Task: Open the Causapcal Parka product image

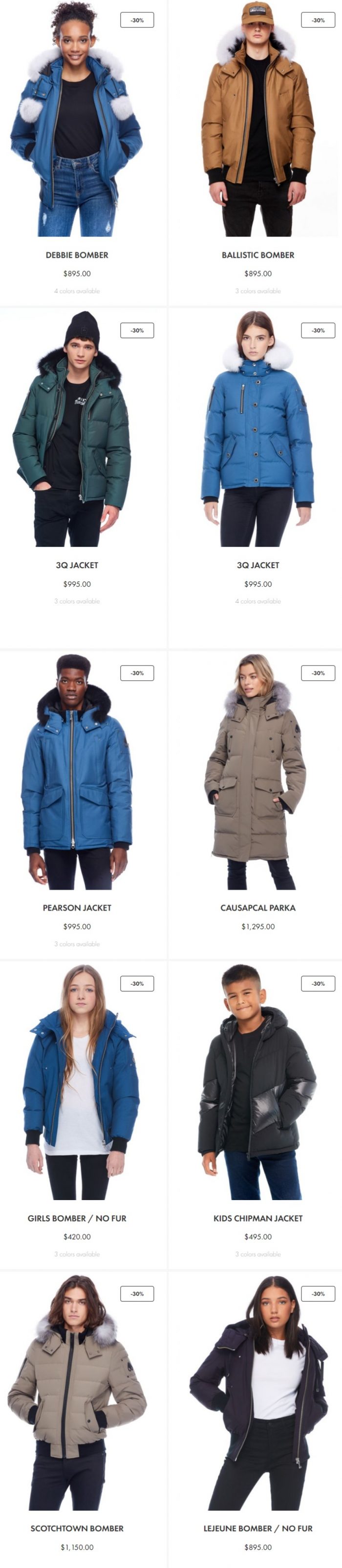Action: click(257, 772)
